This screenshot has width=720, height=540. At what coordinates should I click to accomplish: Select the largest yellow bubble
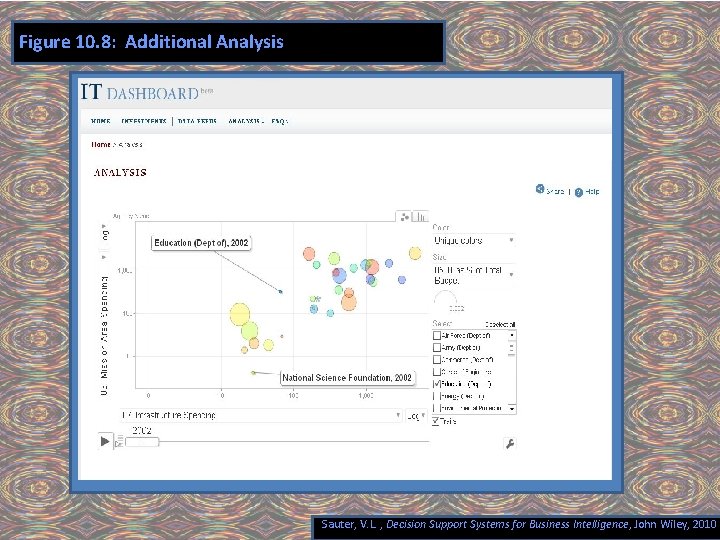(x=240, y=315)
